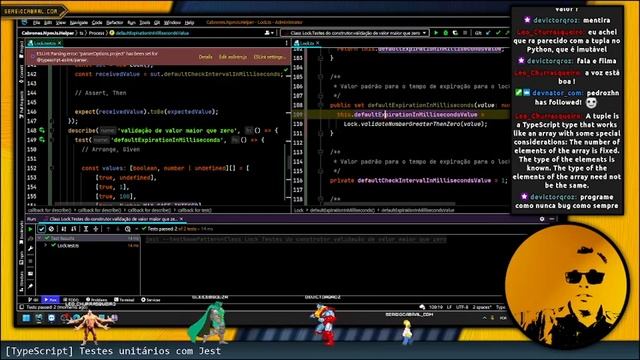Open test history clock icon

(128, 229)
